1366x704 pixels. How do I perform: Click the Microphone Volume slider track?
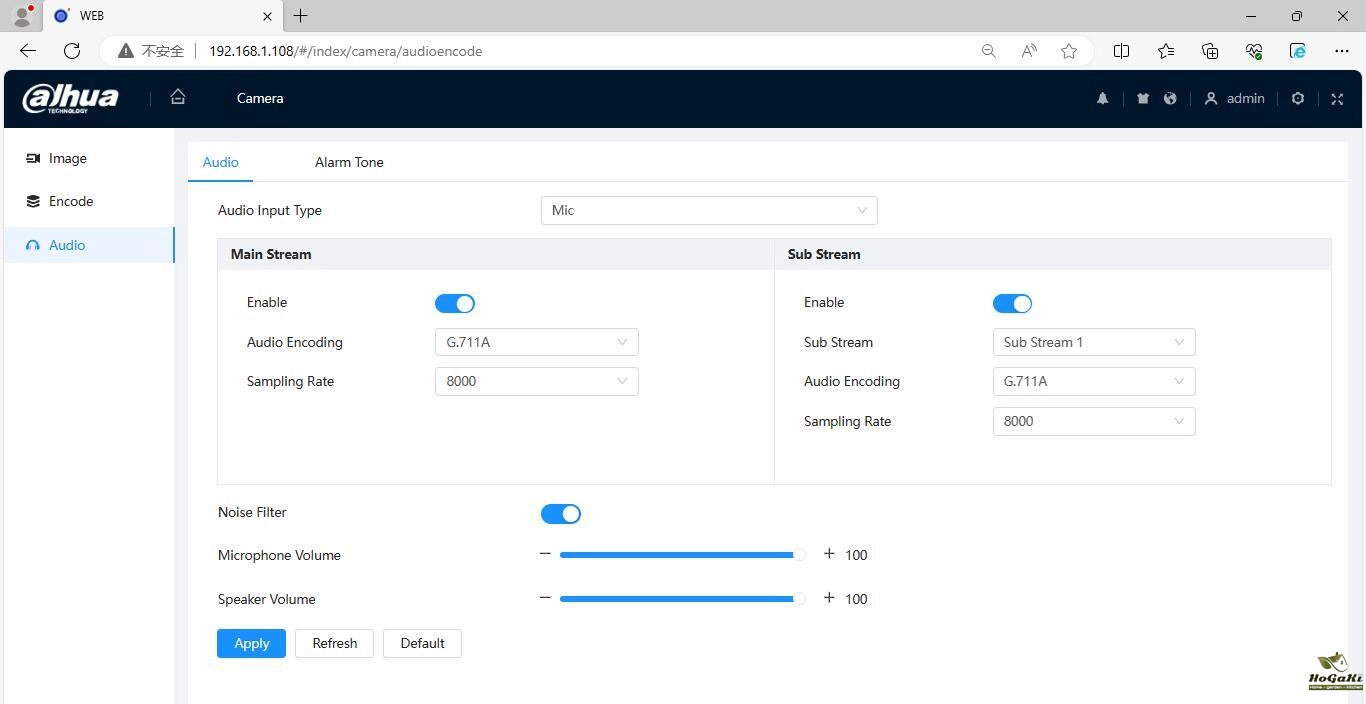pos(677,555)
